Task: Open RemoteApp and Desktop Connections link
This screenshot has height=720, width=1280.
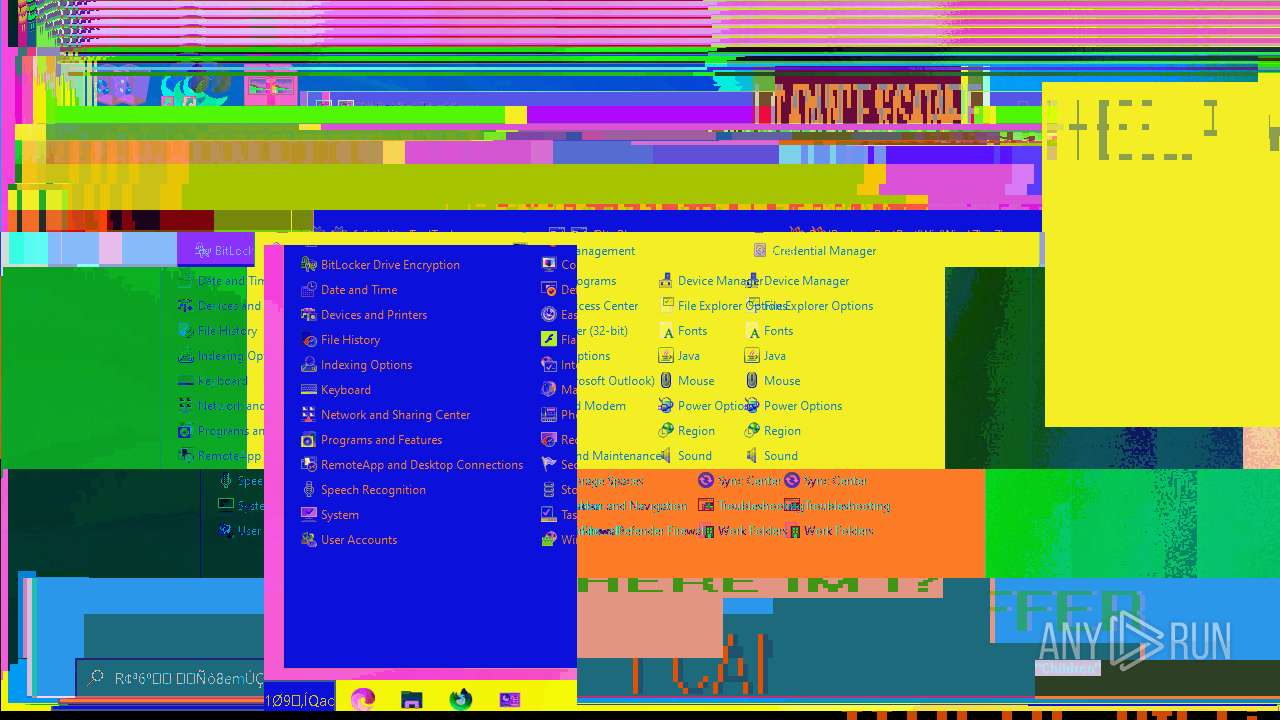Action: 422,465
